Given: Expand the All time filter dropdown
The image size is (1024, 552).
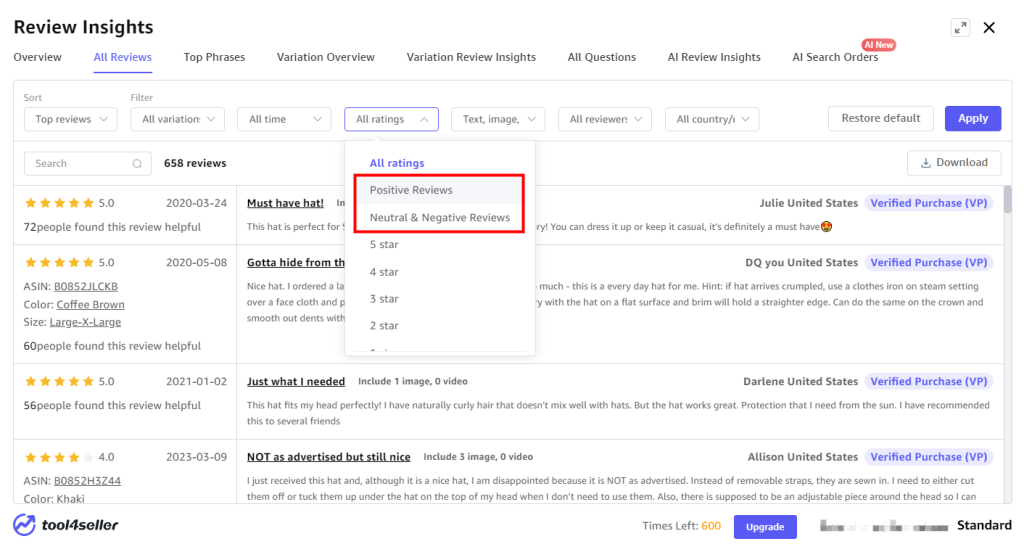Looking at the screenshot, I should point(284,119).
